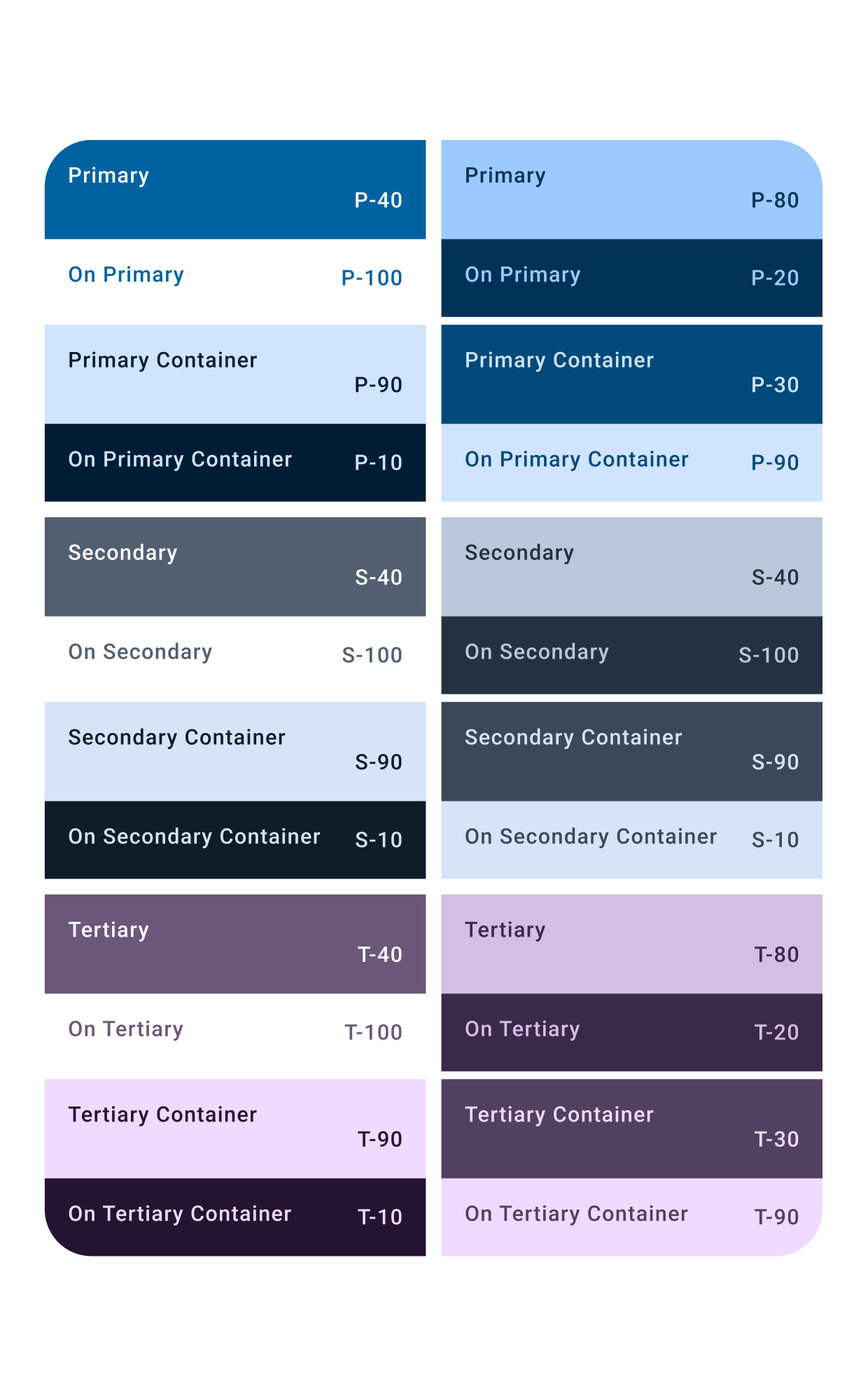Pick the light Secondary Container S-90 swatch
Screen dimensions: 868x1400
235,751
